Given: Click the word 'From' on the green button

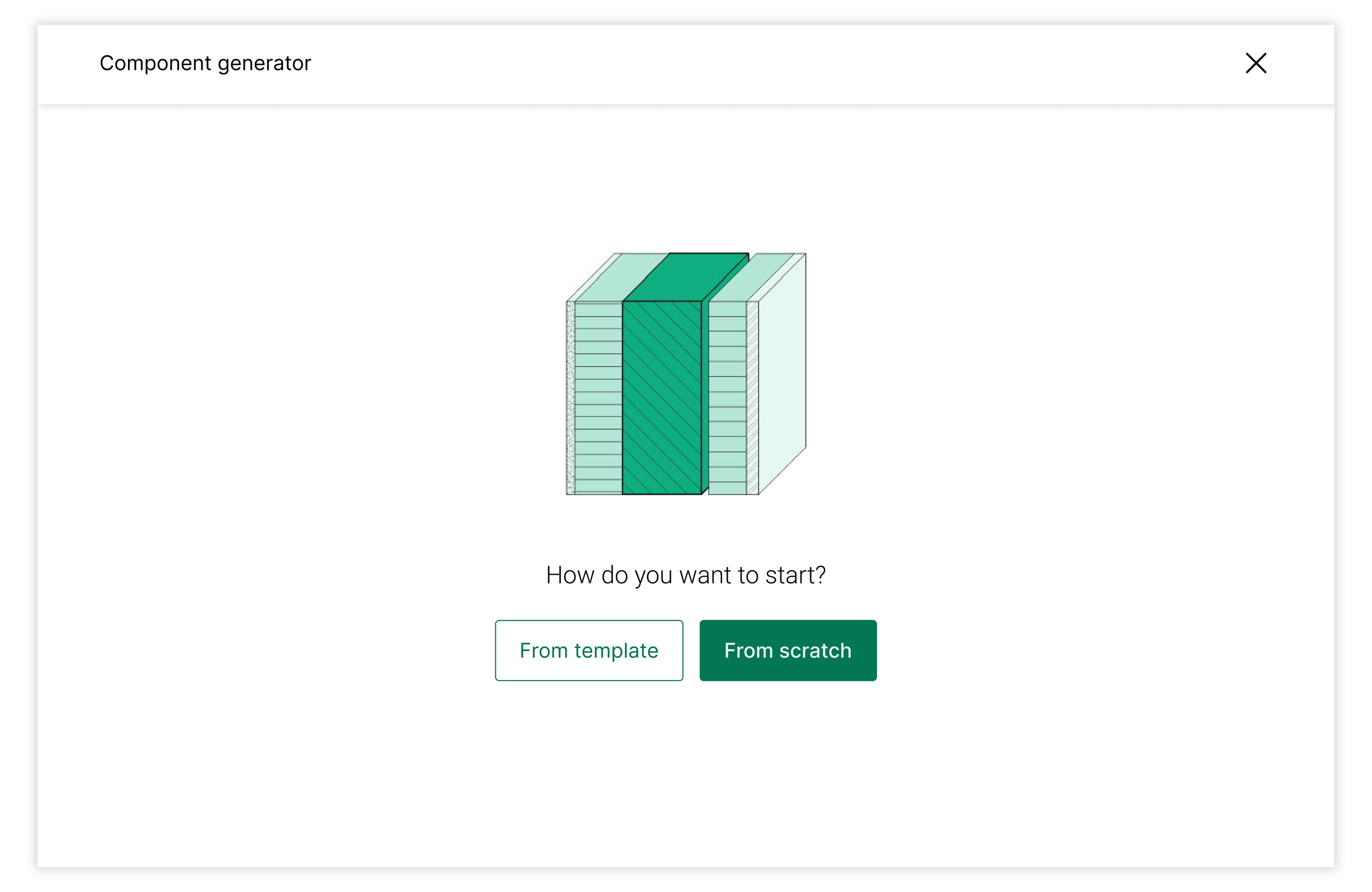Looking at the screenshot, I should pyautogui.click(x=748, y=650).
